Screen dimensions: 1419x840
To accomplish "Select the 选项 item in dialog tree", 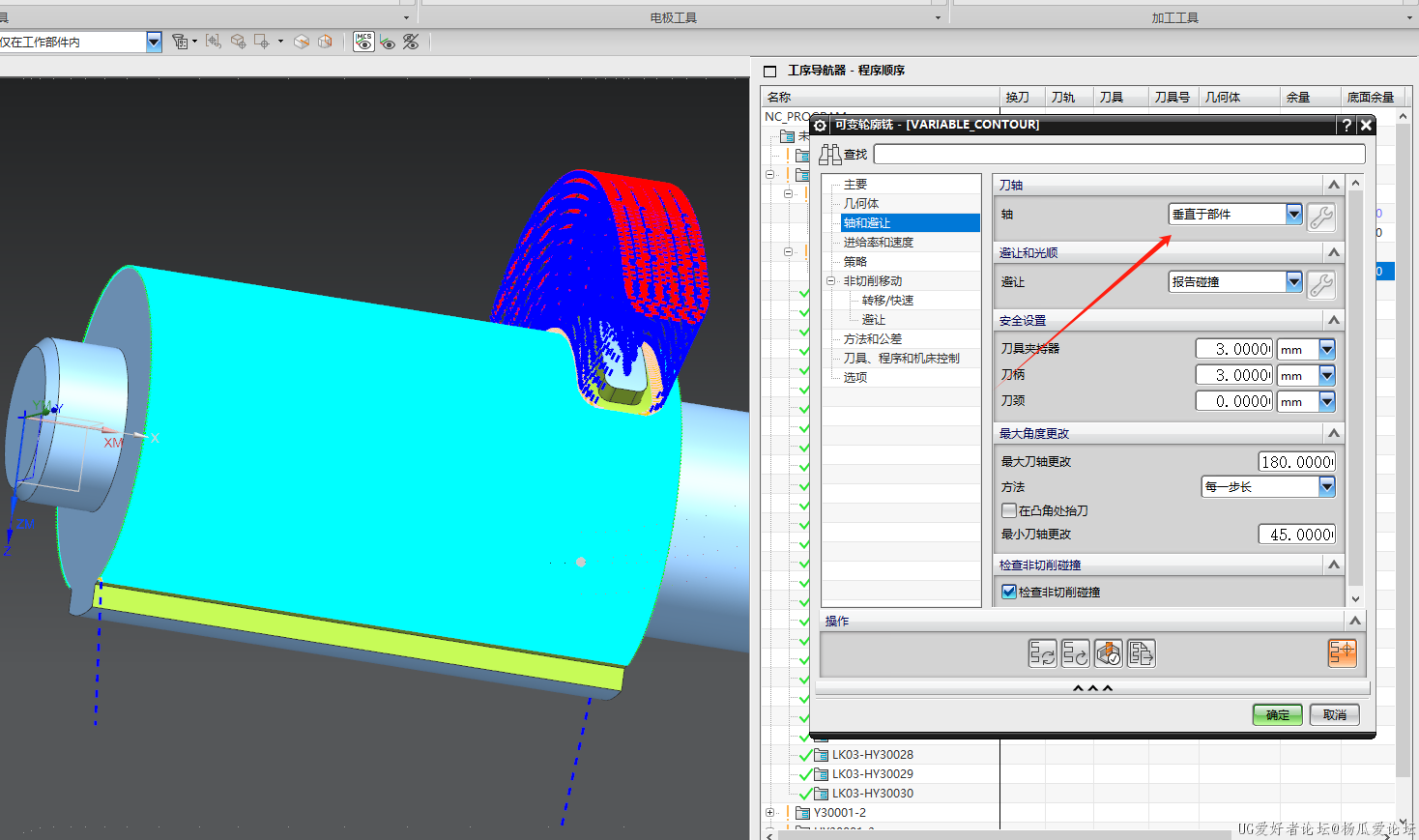I will click(855, 378).
